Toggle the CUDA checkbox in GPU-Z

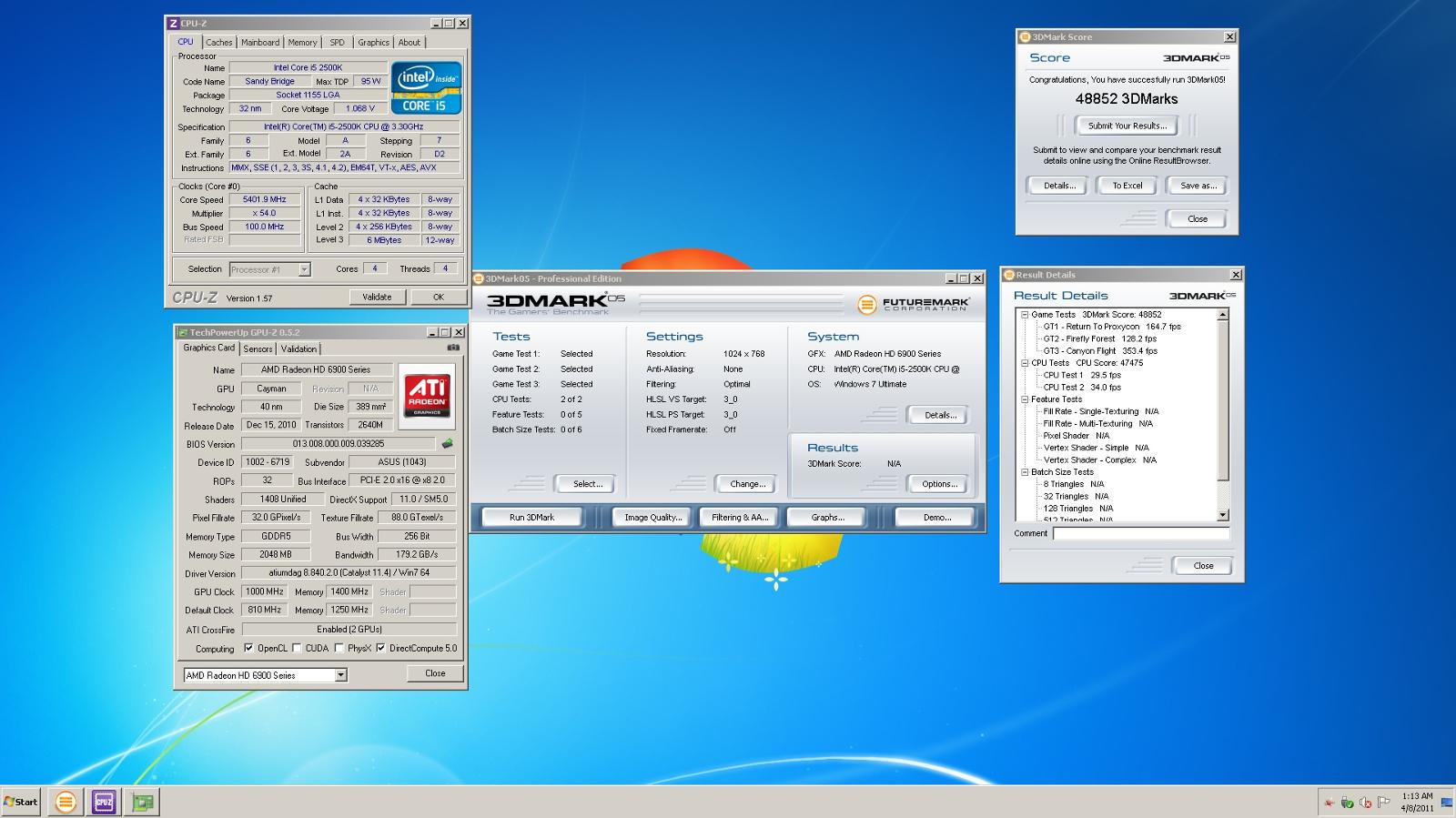[297, 648]
